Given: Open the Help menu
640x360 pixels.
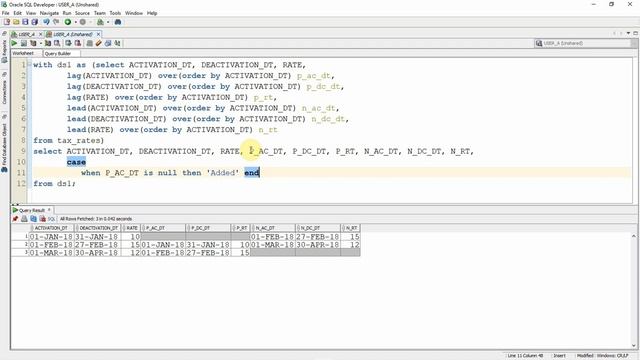Looking at the screenshot, I should [x=152, y=13].
